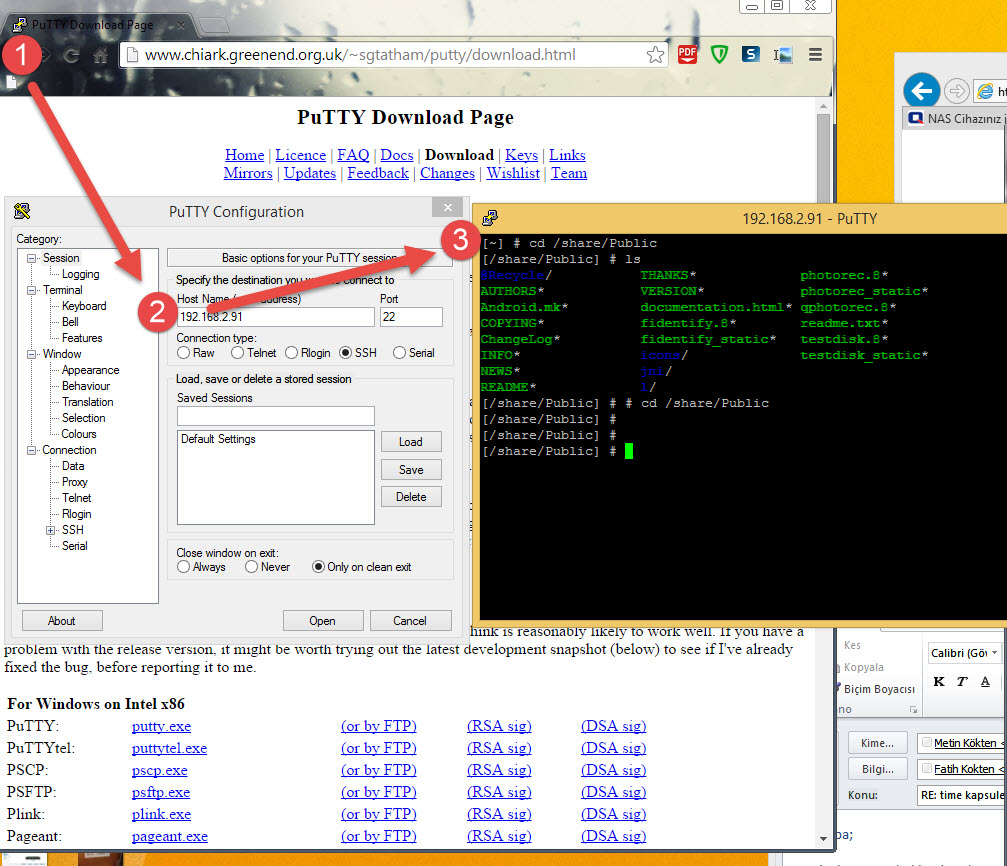Viewport: 1007px width, 866px height.
Task: Click the Open button in PuTTY
Action: (x=322, y=621)
